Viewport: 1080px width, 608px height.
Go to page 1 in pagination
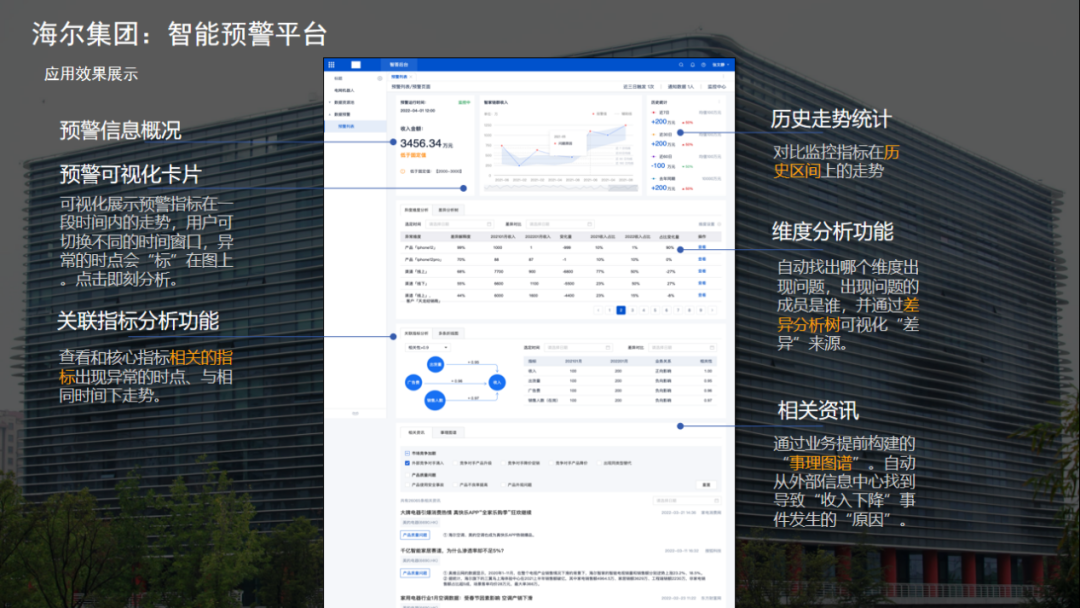tap(610, 311)
